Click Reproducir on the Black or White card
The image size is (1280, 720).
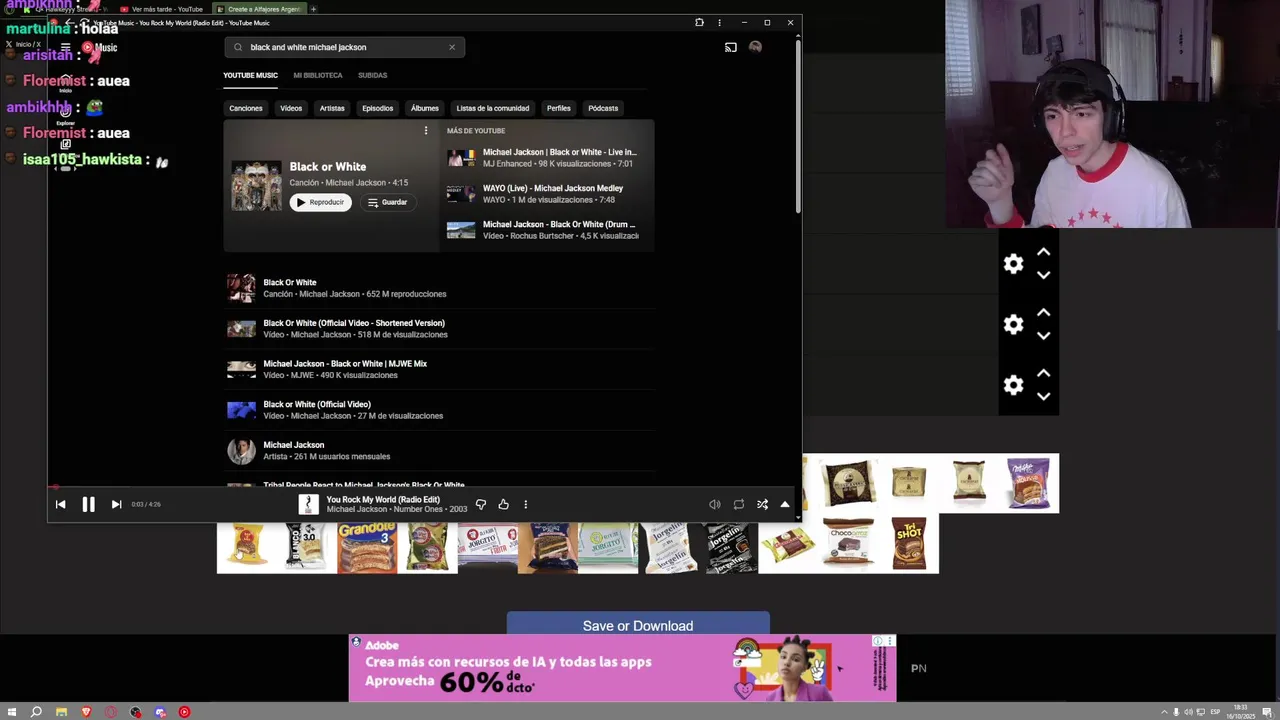[320, 202]
